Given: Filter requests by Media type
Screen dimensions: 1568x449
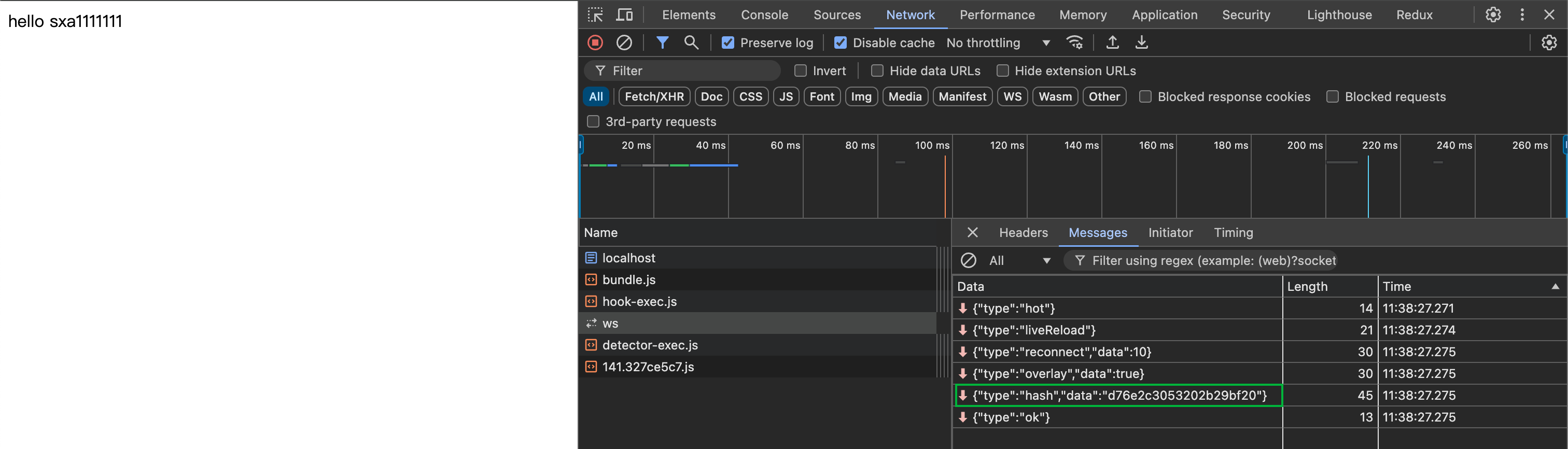Looking at the screenshot, I should [904, 96].
